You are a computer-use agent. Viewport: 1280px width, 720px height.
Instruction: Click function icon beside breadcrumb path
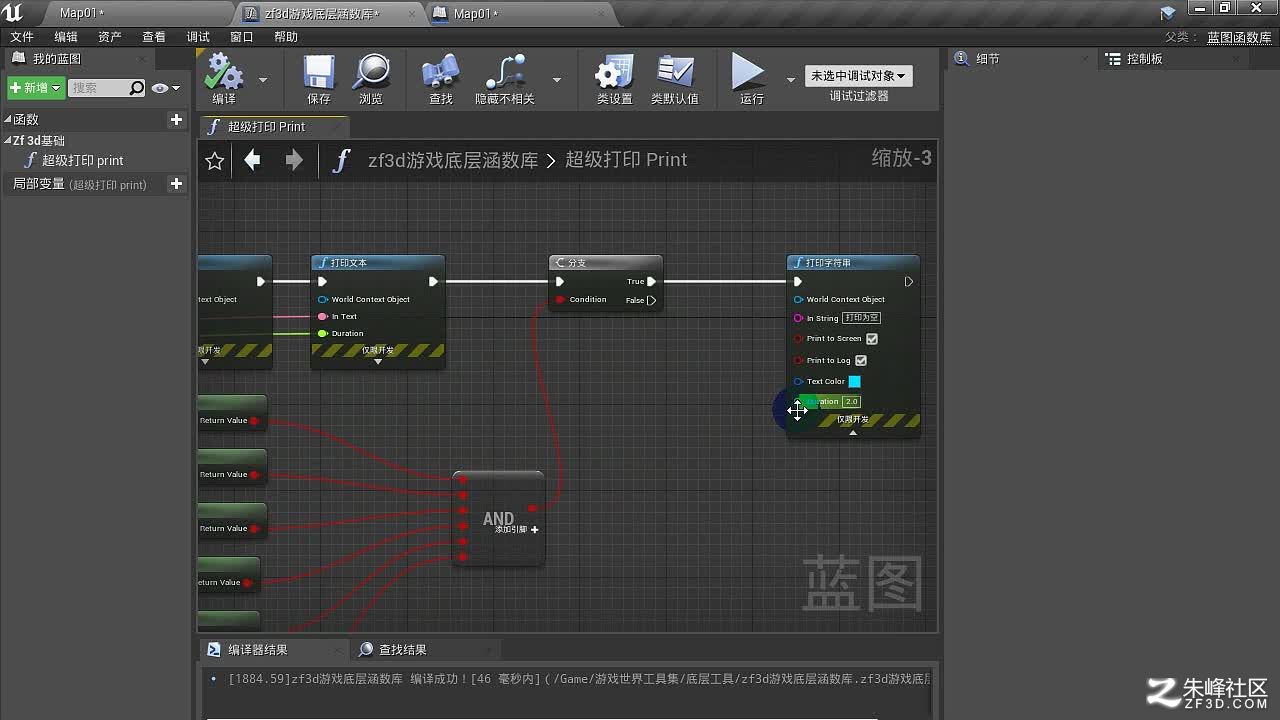pos(342,160)
